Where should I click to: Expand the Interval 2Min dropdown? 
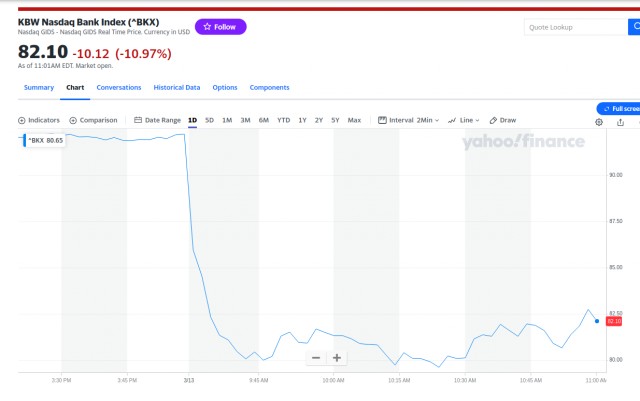(409, 120)
